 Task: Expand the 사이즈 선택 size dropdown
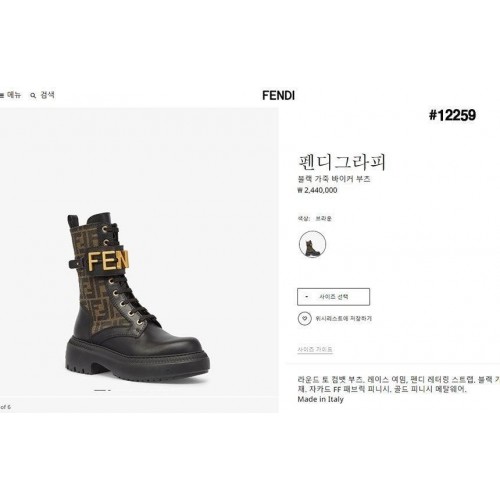click(333, 297)
